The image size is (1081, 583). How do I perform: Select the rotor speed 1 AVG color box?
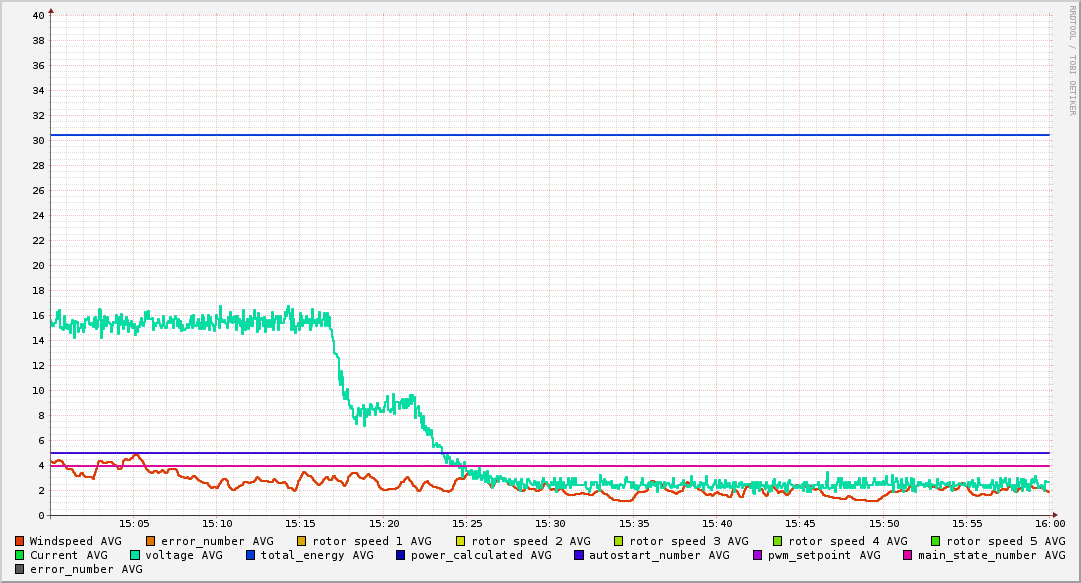301,541
